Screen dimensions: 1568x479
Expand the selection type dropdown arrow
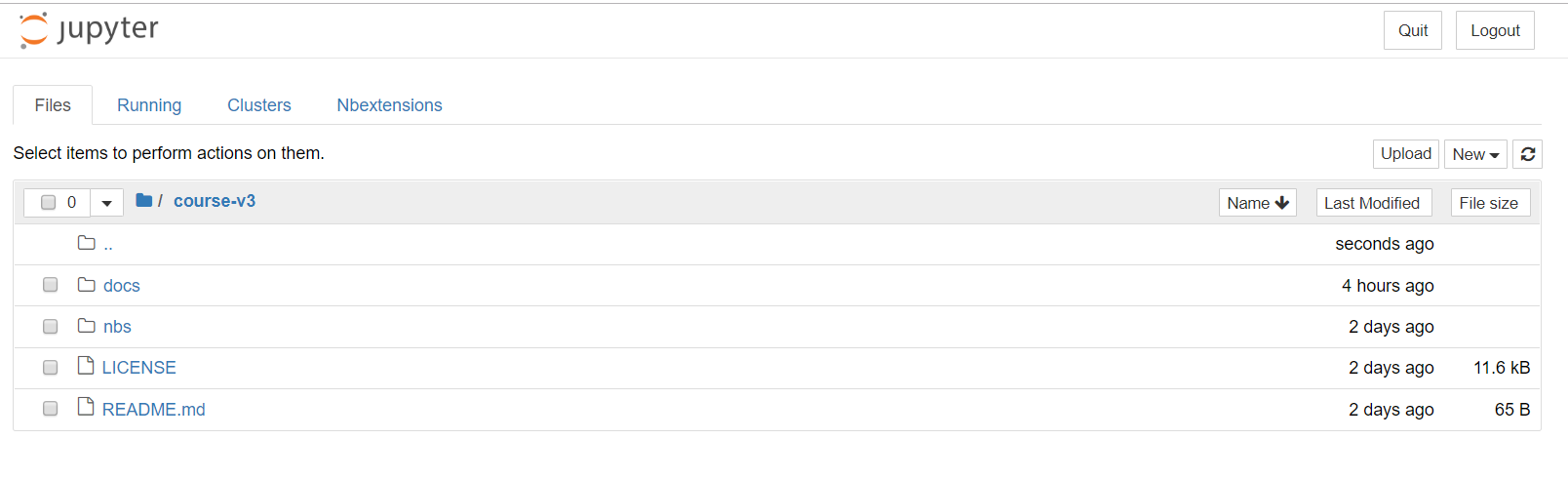click(x=107, y=203)
